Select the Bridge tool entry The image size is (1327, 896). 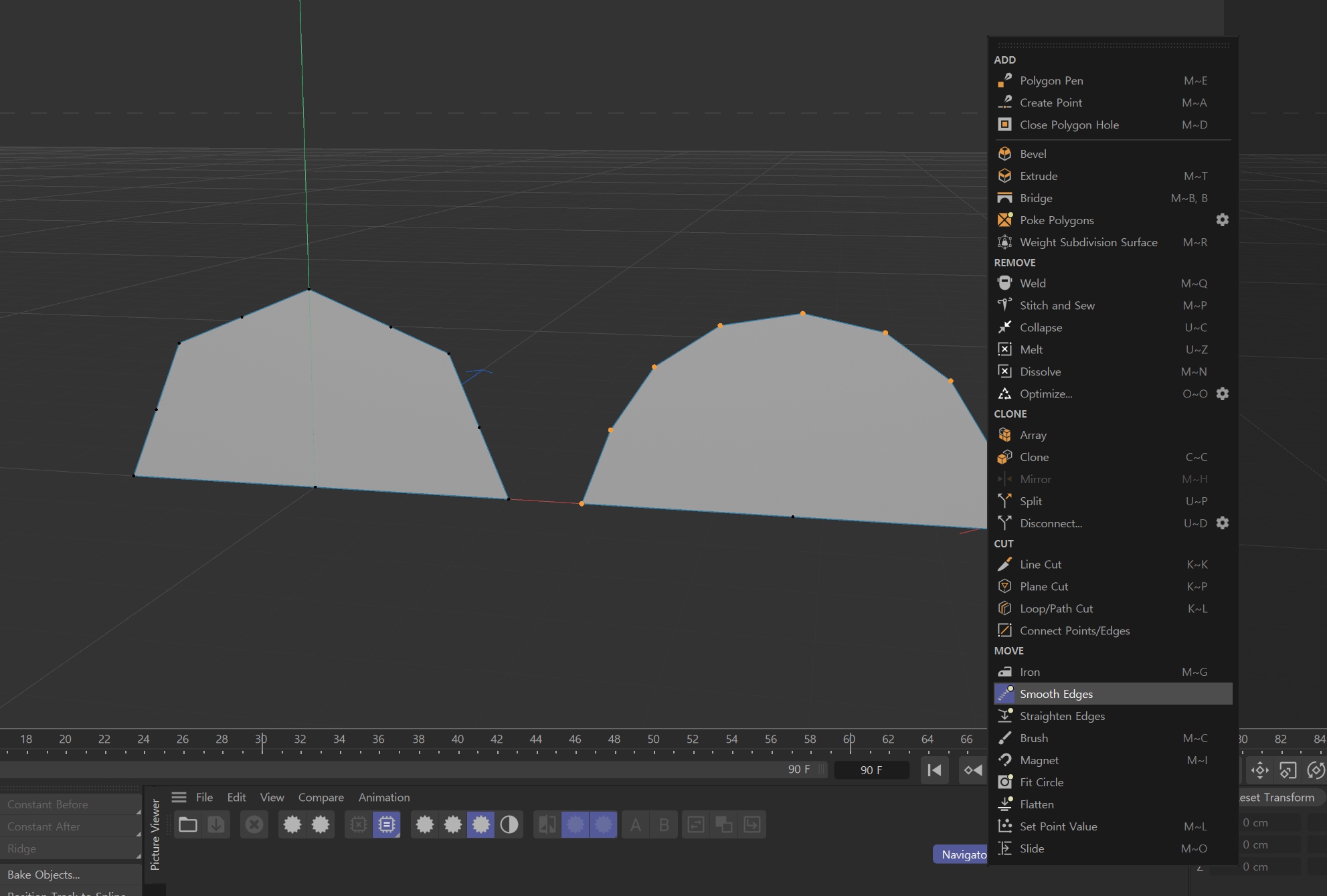point(1113,198)
